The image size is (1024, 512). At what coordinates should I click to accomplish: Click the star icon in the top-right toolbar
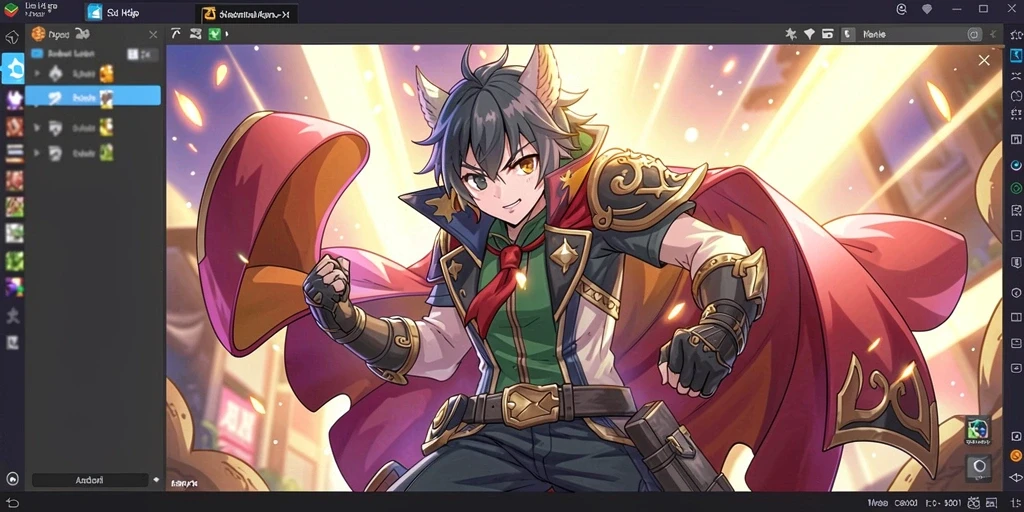click(791, 34)
